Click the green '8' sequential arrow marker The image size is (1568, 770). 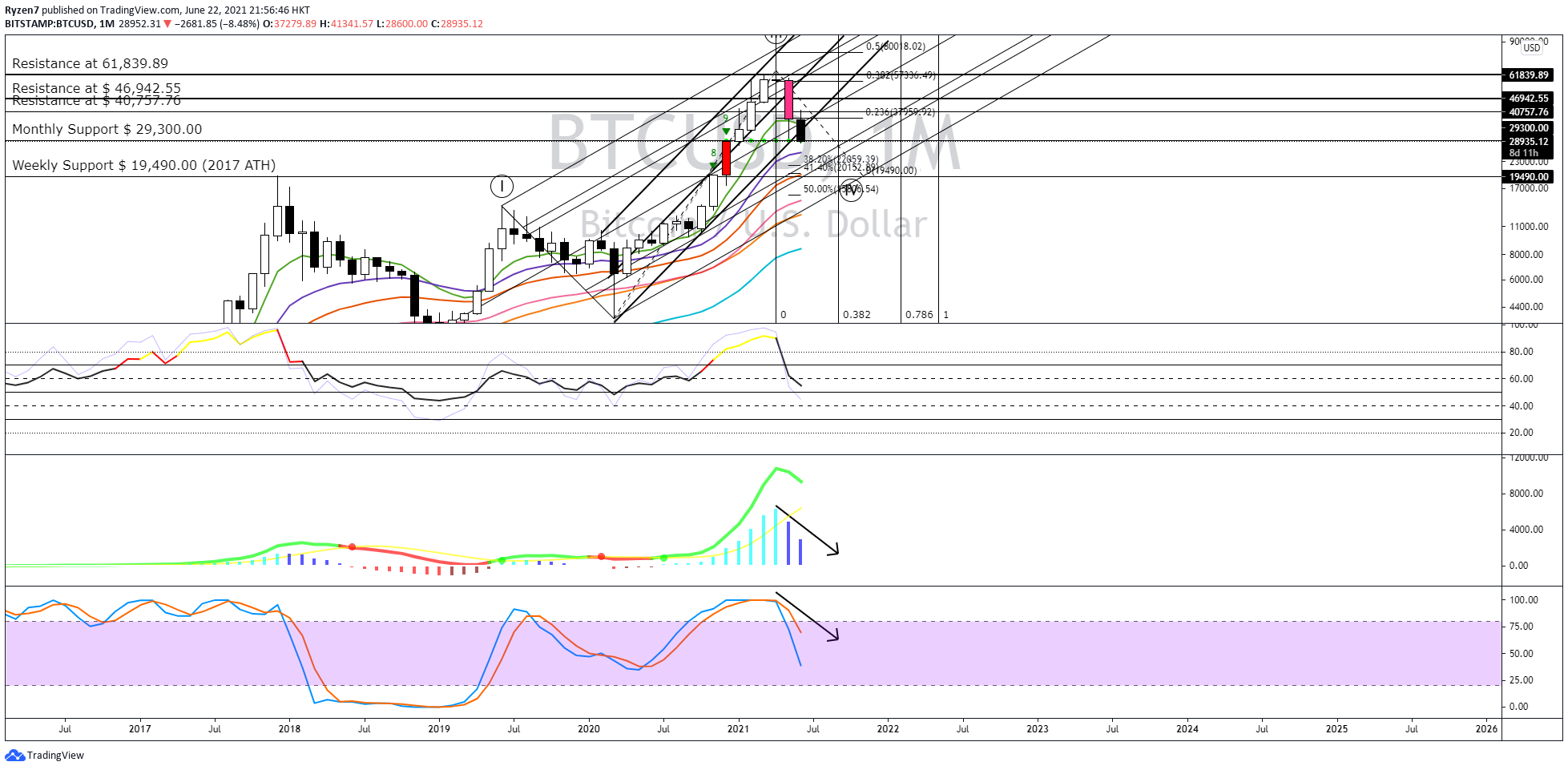coord(714,159)
